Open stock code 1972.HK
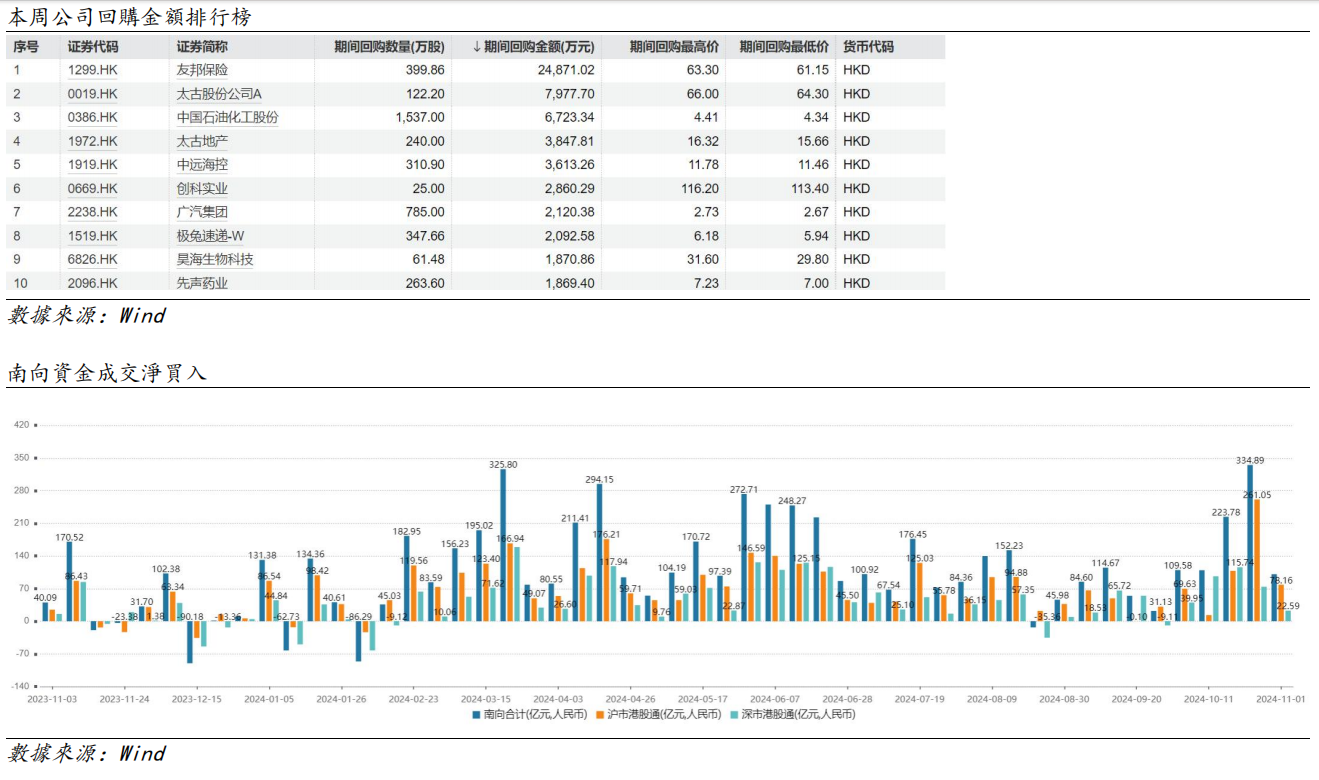The height and width of the screenshot is (780, 1319). 92,141
